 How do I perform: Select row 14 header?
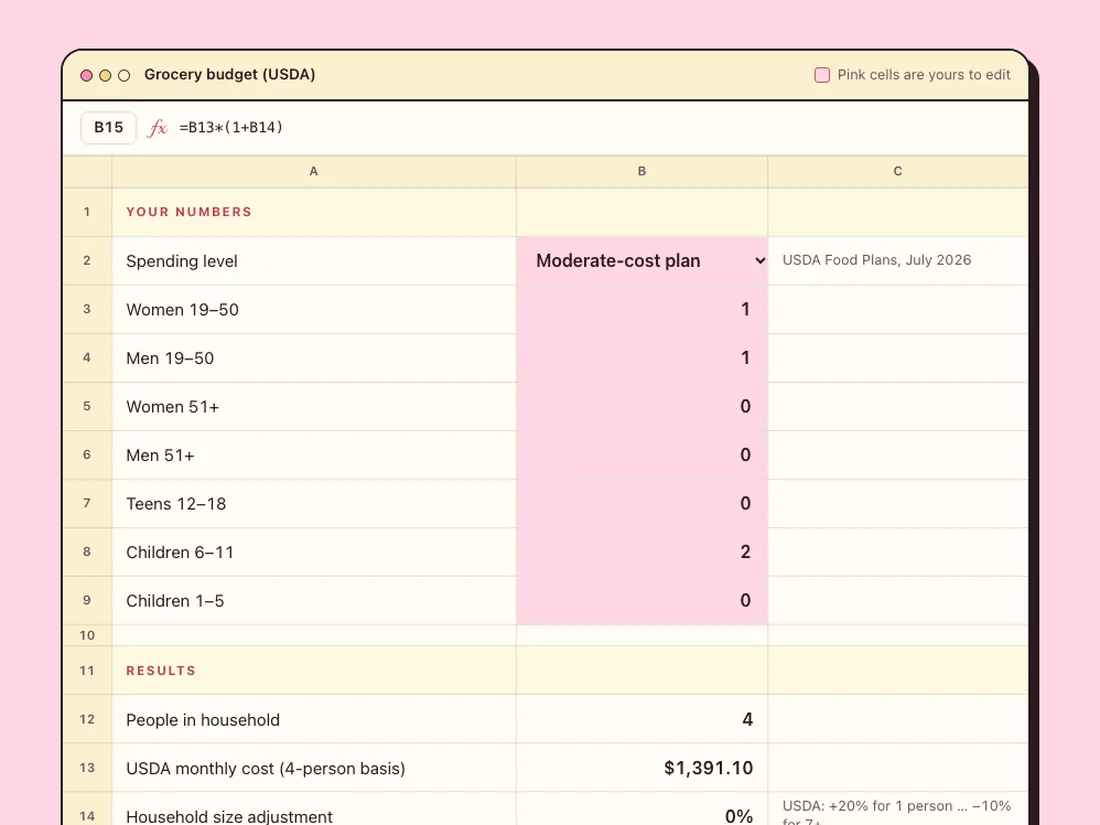(87, 809)
